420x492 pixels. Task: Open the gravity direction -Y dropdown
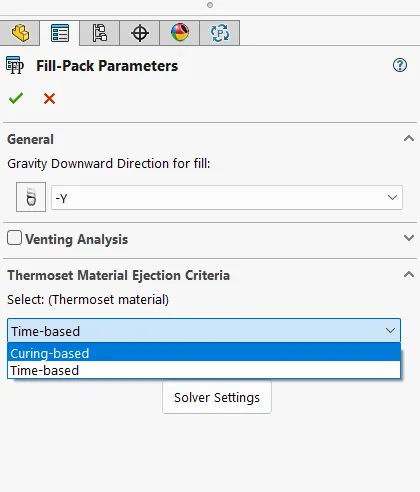coord(227,197)
